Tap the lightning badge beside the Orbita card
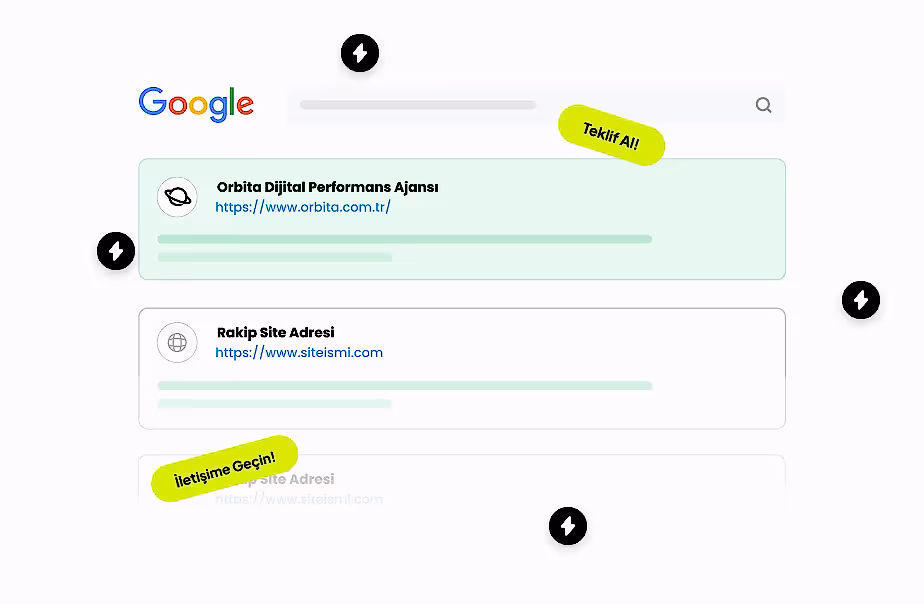This screenshot has height=604, width=924. pos(116,250)
